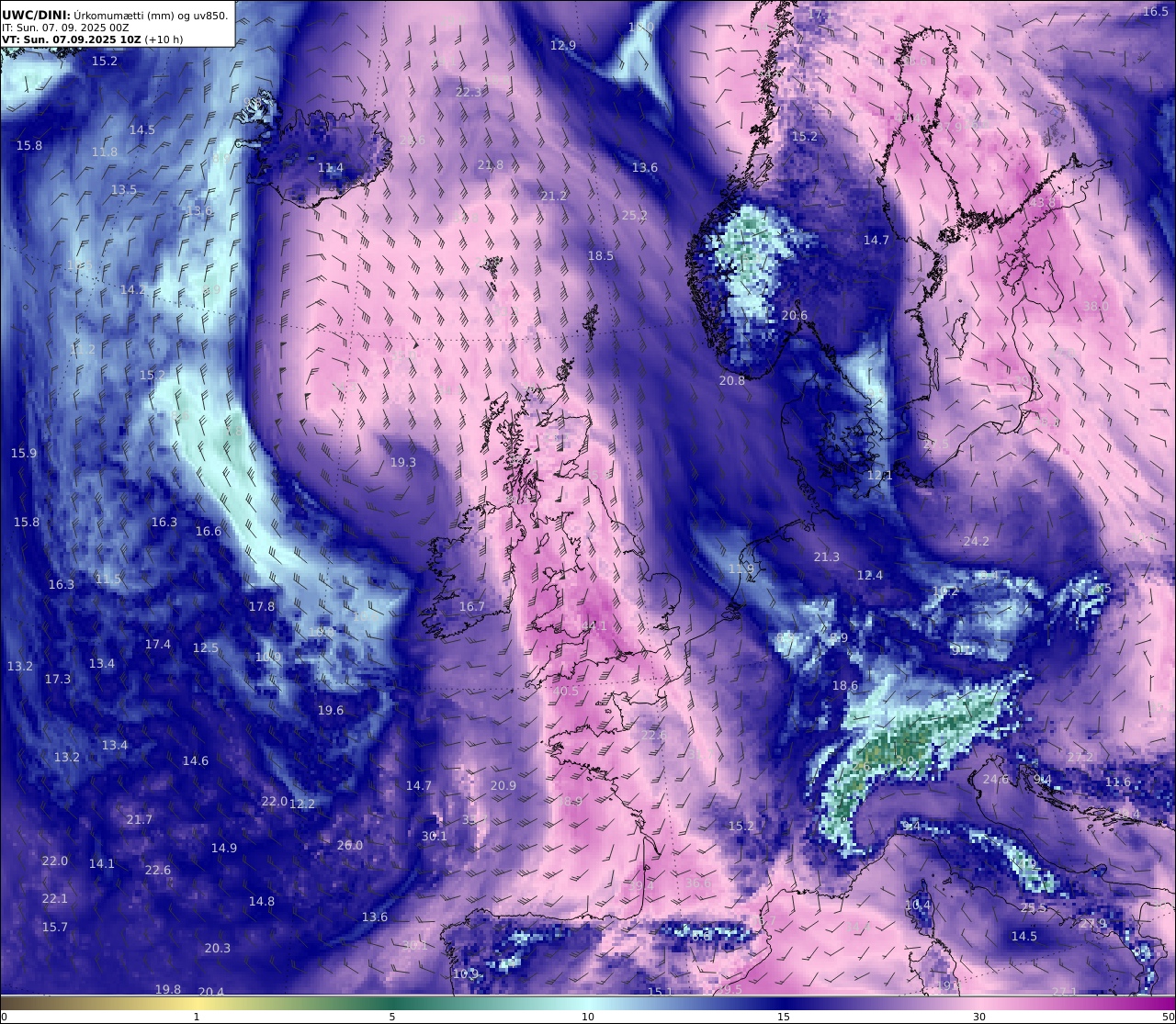Image resolution: width=1176 pixels, height=1024 pixels.
Task: Click the map value '17.3'
Action: 58,679
